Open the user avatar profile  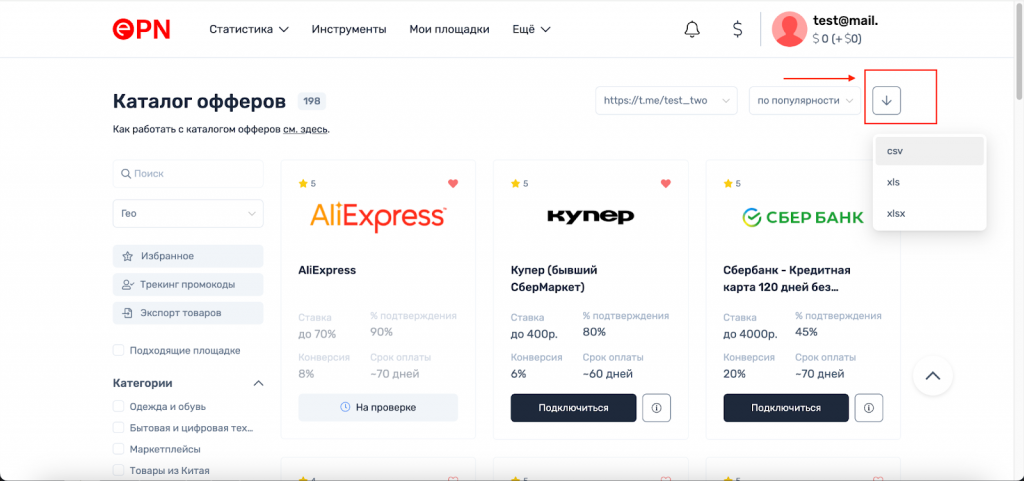pyautogui.click(x=789, y=29)
